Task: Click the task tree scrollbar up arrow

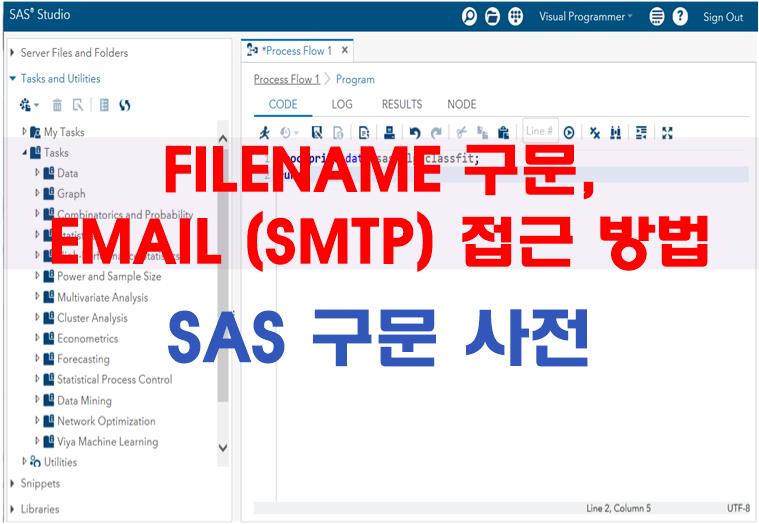Action: (x=223, y=138)
